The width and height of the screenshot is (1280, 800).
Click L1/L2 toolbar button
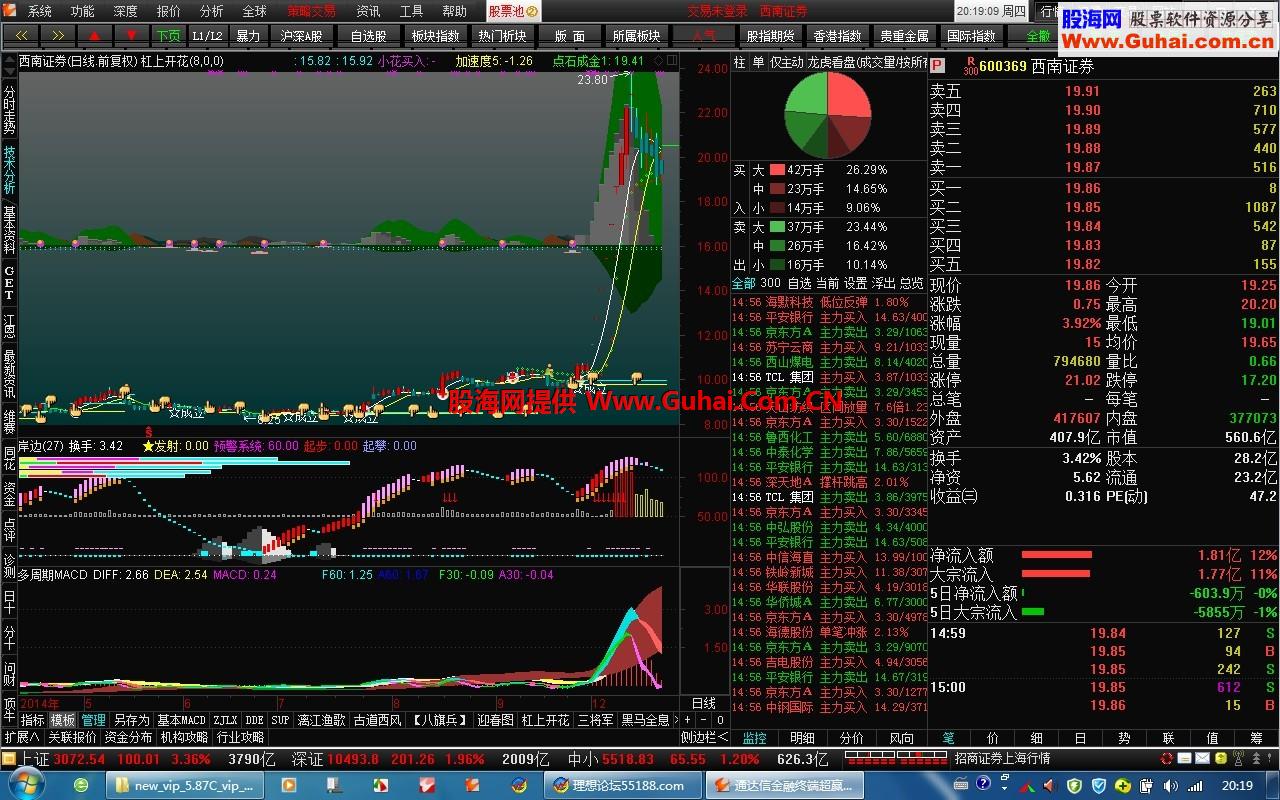tap(207, 35)
